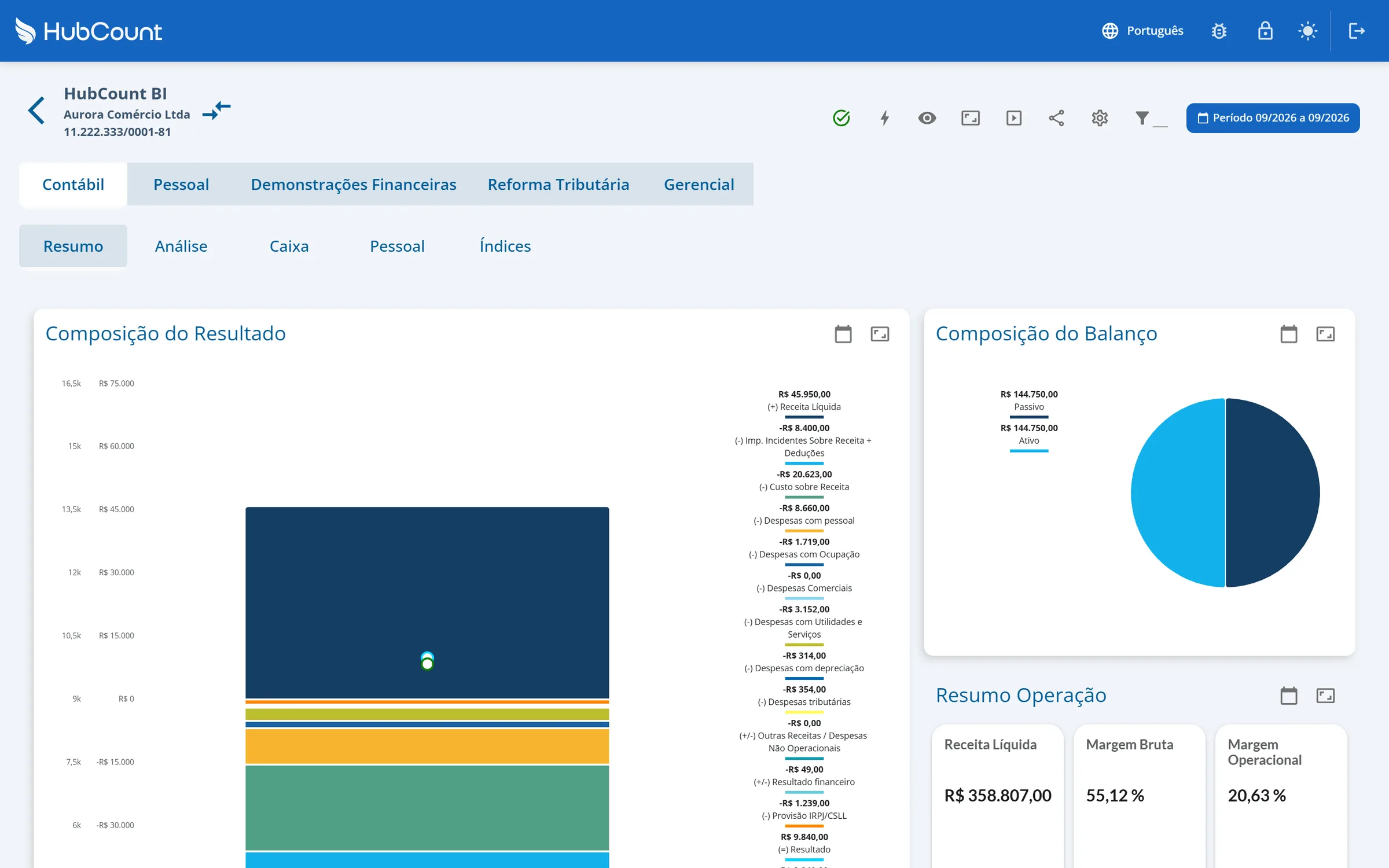Open the Caixa sub-tab
This screenshot has height=868, width=1389.
(289, 246)
